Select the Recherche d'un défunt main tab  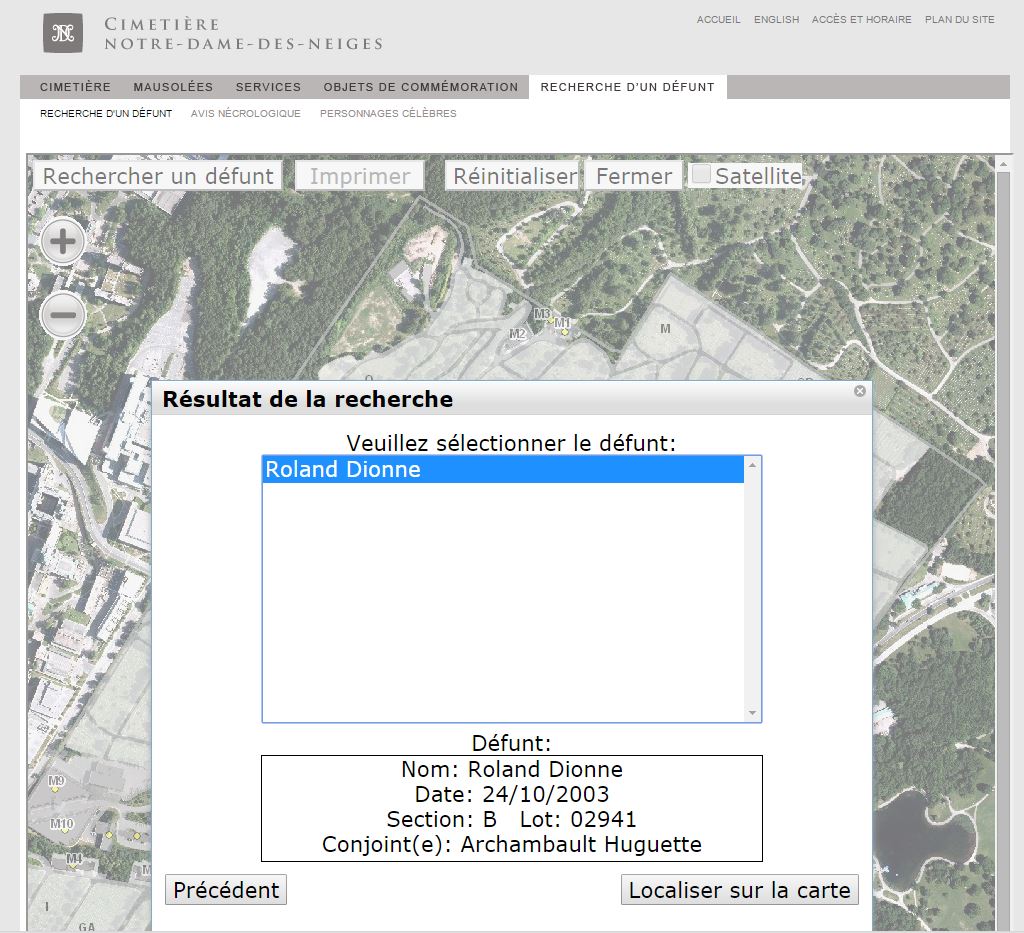click(628, 87)
